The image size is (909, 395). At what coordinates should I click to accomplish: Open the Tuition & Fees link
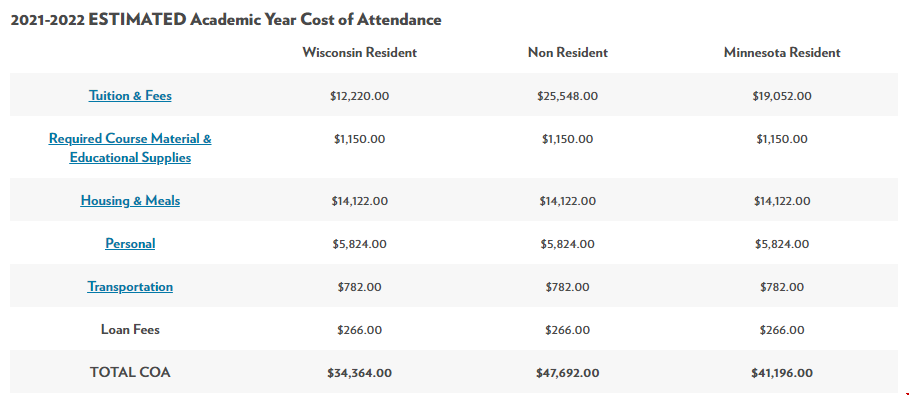(x=130, y=96)
